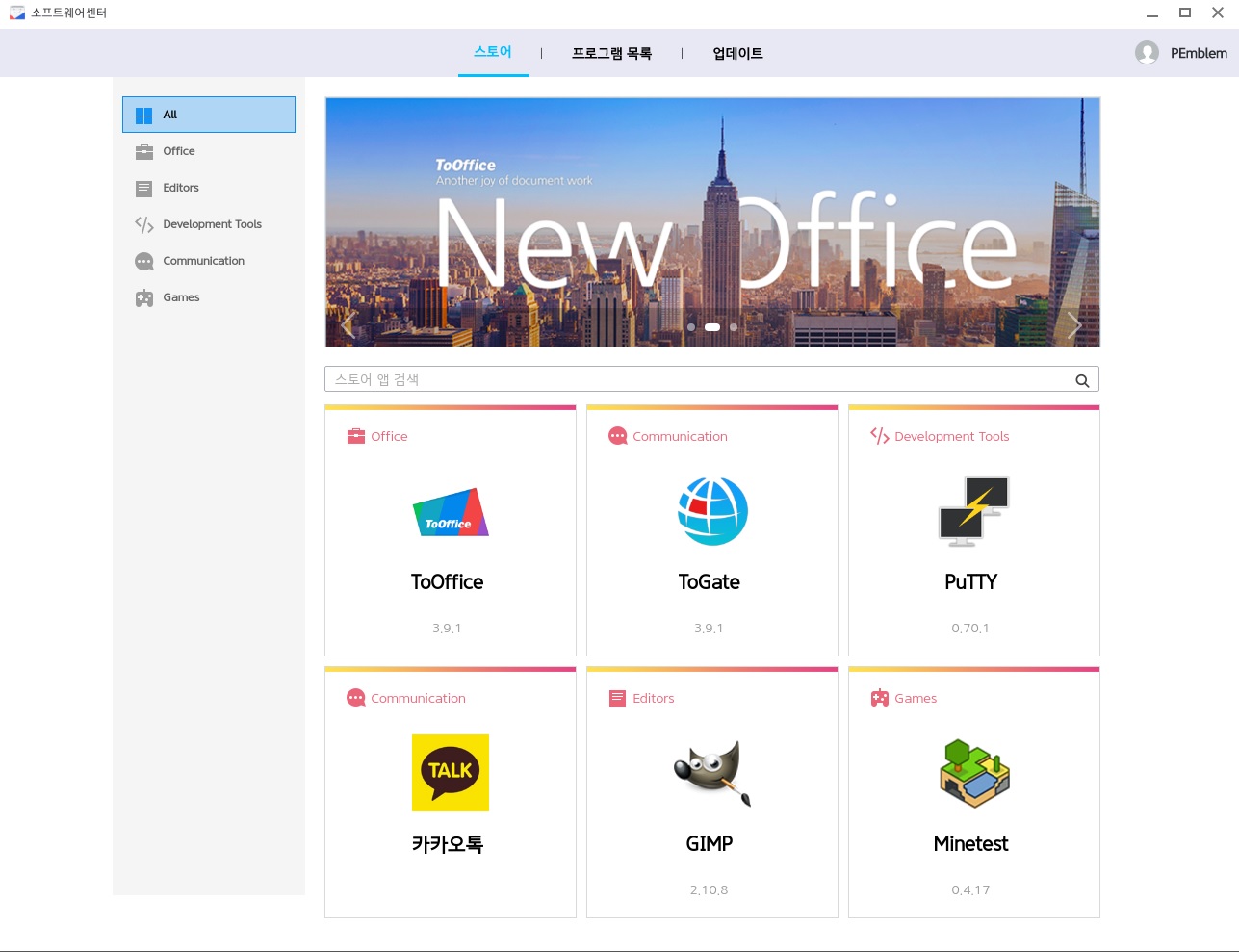
Task: Click the search magnifier icon
Action: tap(1082, 380)
